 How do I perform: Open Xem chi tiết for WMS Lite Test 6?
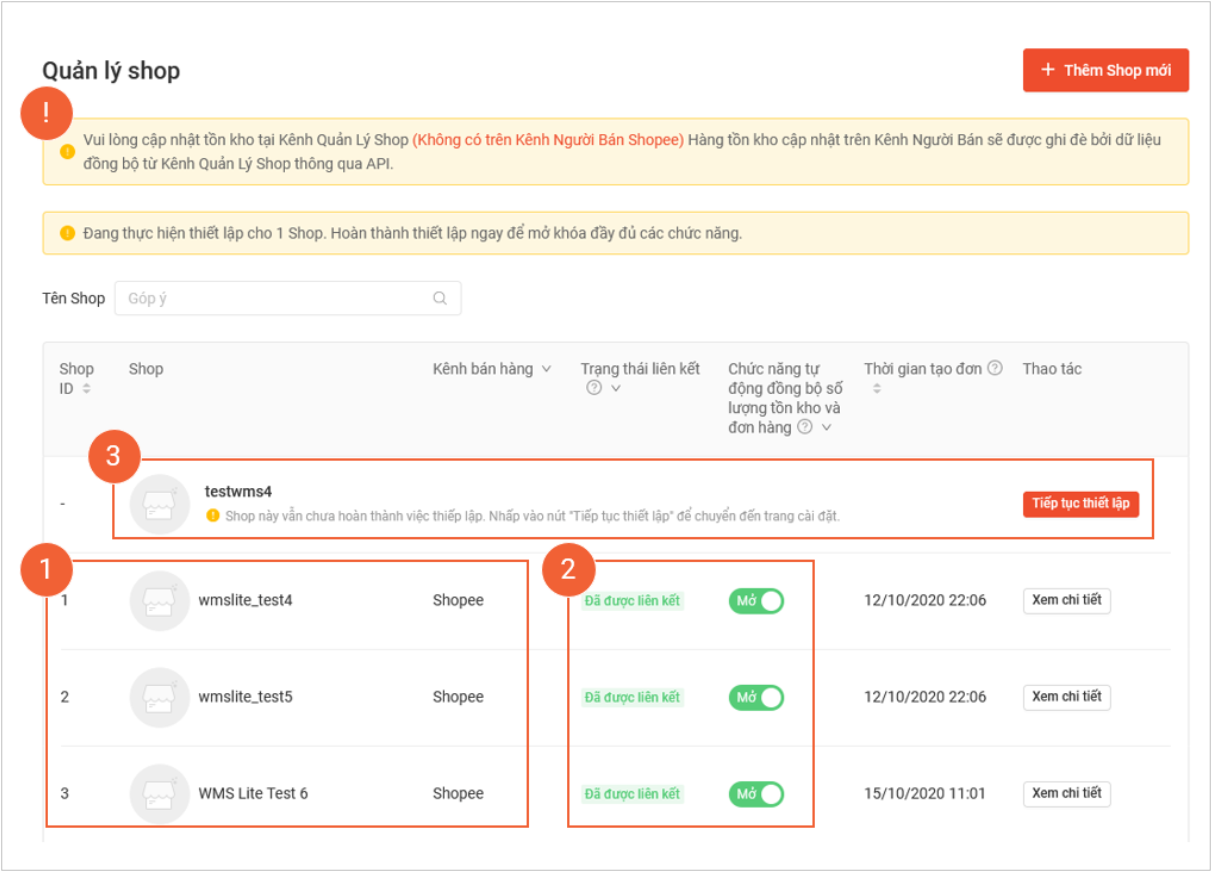(x=1066, y=793)
